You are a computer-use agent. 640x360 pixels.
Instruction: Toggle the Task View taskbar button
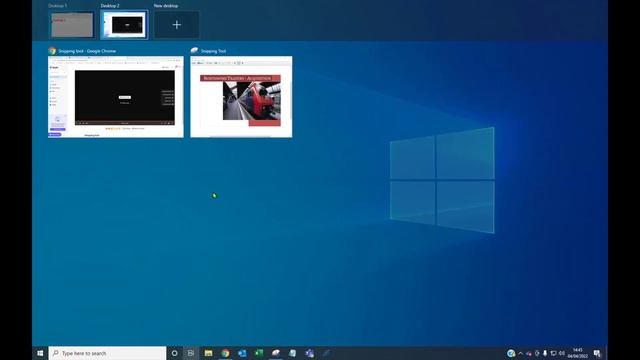point(191,353)
